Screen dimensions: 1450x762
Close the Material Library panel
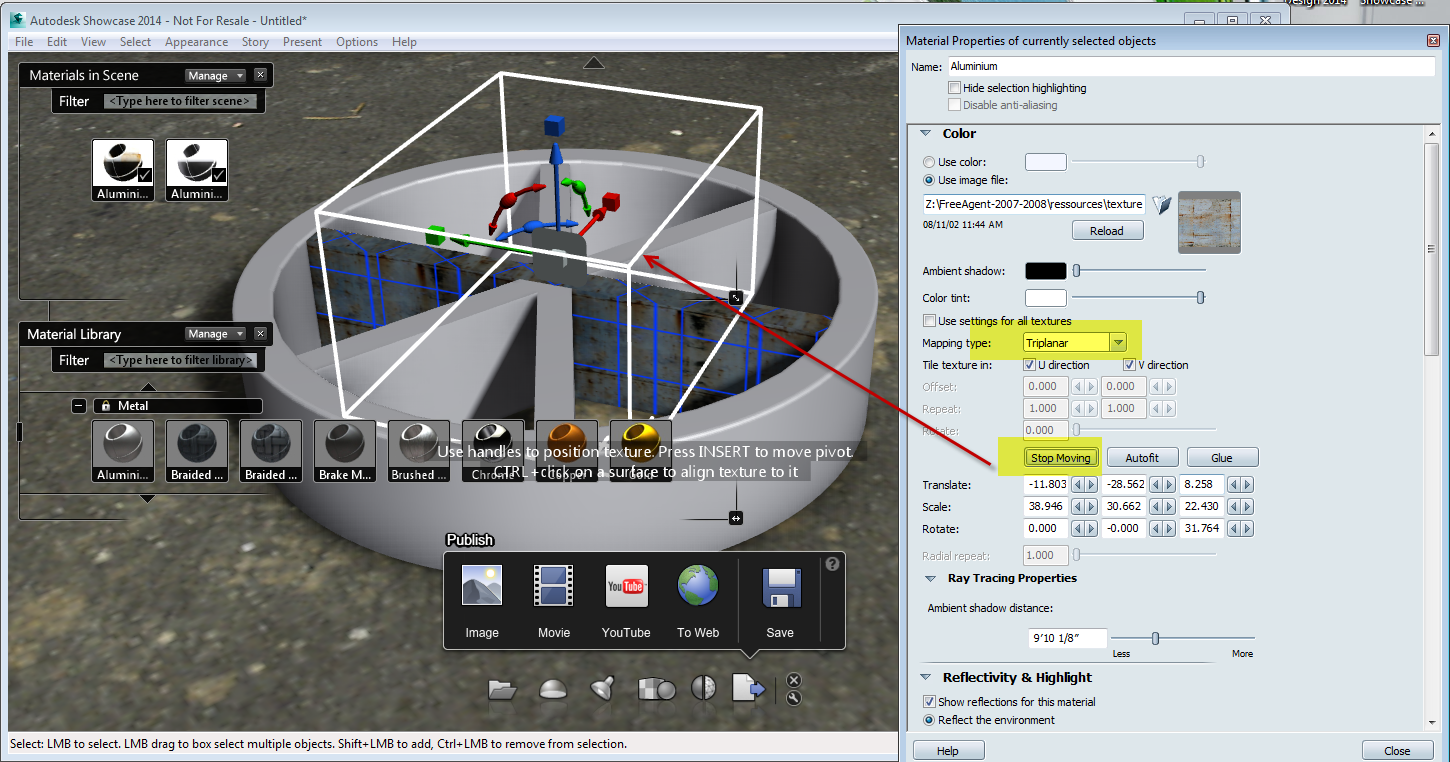260,334
